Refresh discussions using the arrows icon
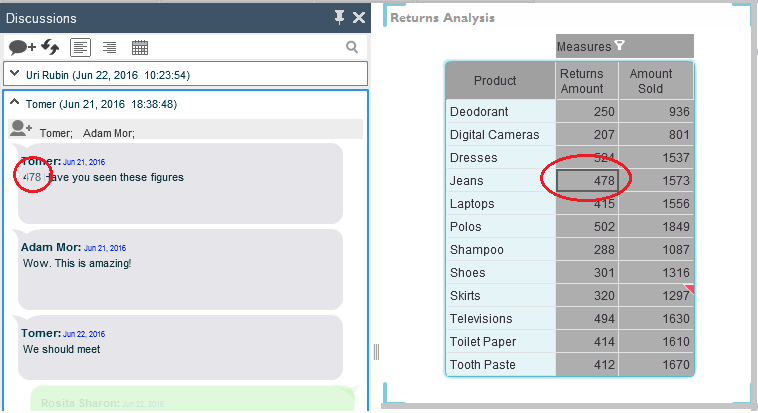The width and height of the screenshot is (758, 413). click(50, 47)
